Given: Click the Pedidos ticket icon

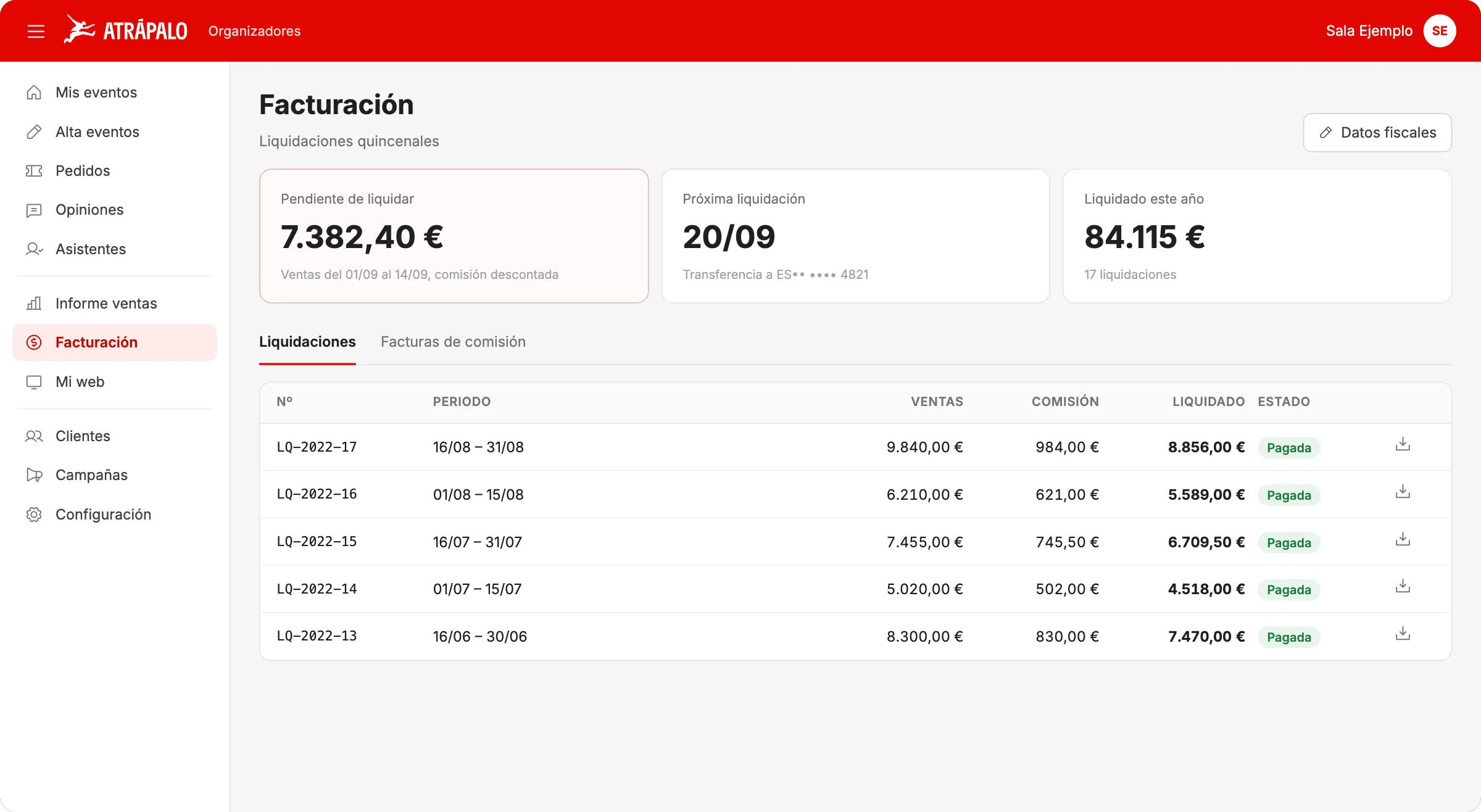Looking at the screenshot, I should tap(34, 171).
